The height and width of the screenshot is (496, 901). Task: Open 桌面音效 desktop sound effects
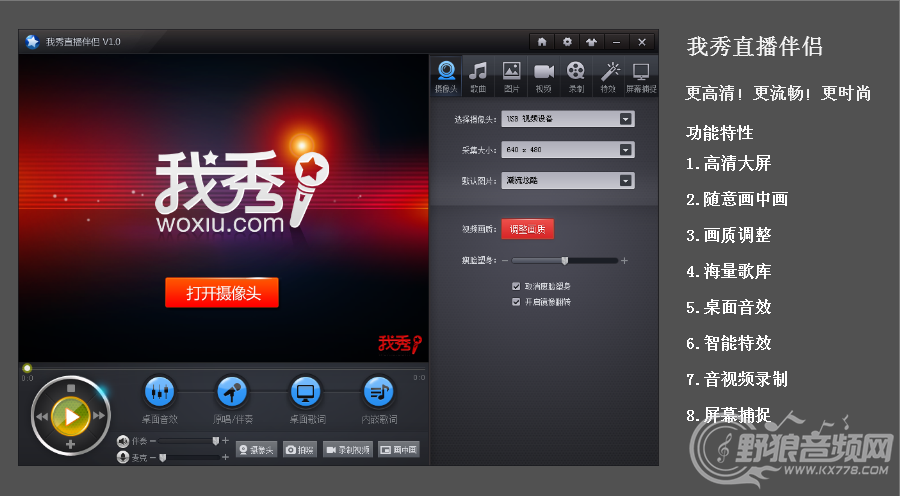tap(159, 392)
